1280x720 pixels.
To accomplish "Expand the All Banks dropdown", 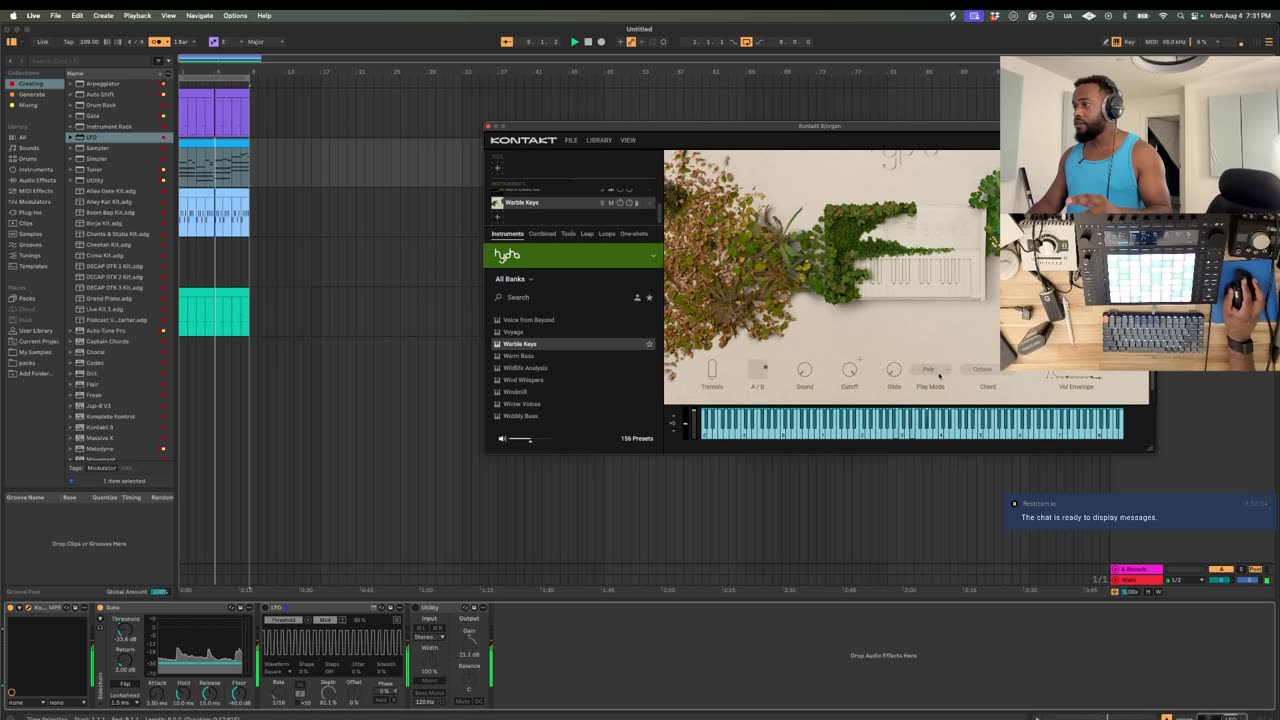I will click(514, 279).
